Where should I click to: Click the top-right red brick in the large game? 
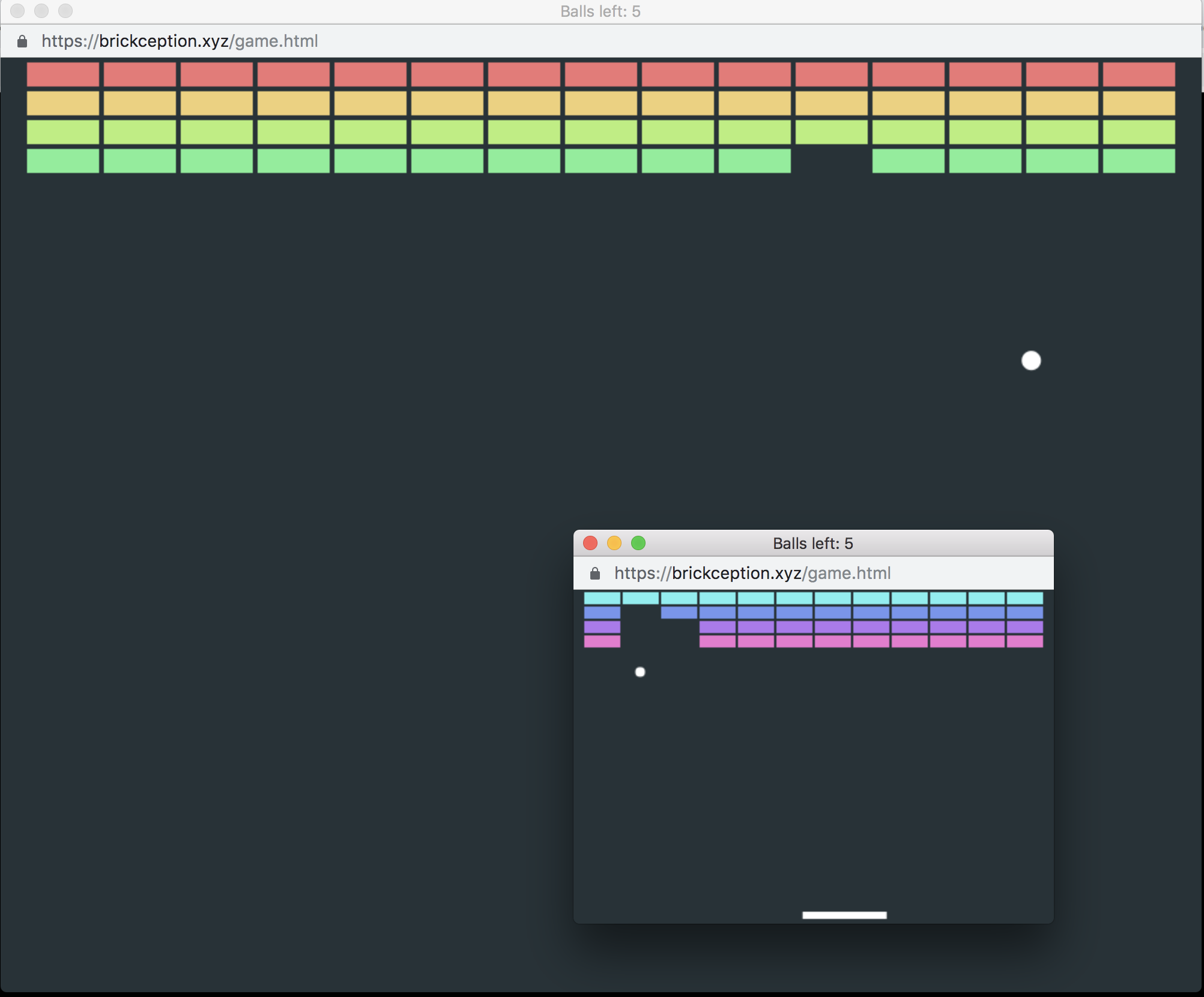[x=1139, y=74]
